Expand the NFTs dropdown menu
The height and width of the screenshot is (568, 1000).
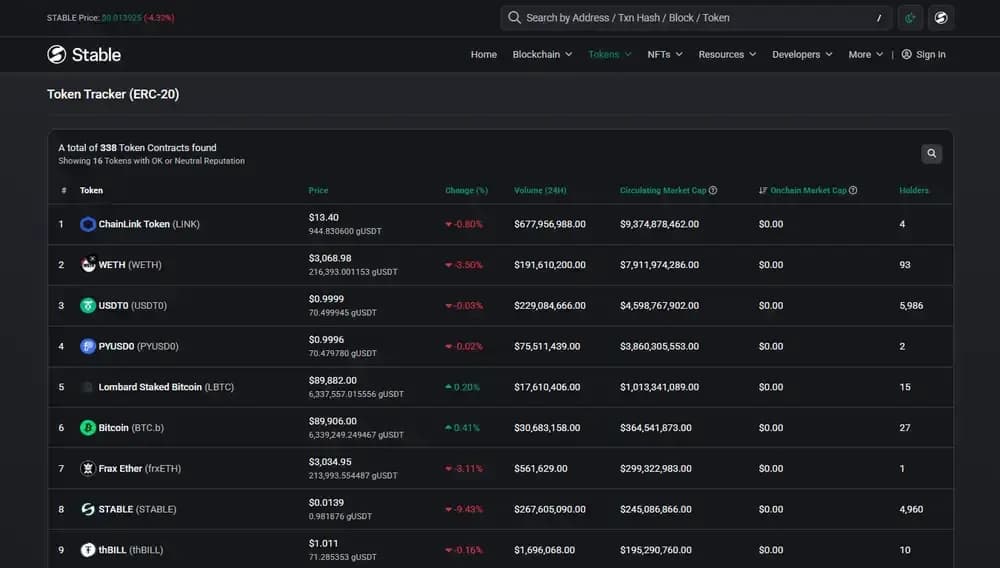(x=665, y=54)
